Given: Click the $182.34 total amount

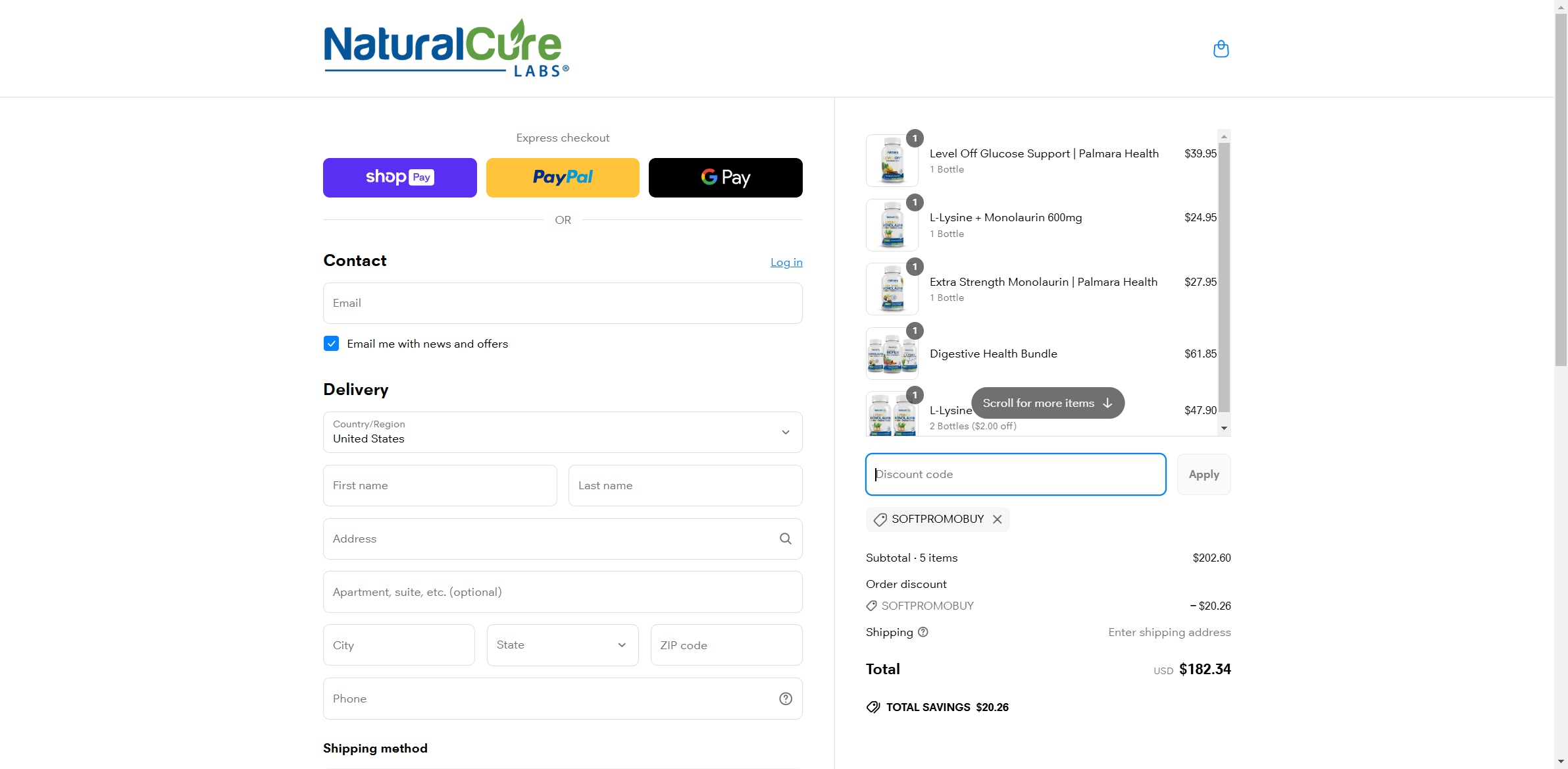Looking at the screenshot, I should click(1205, 670).
